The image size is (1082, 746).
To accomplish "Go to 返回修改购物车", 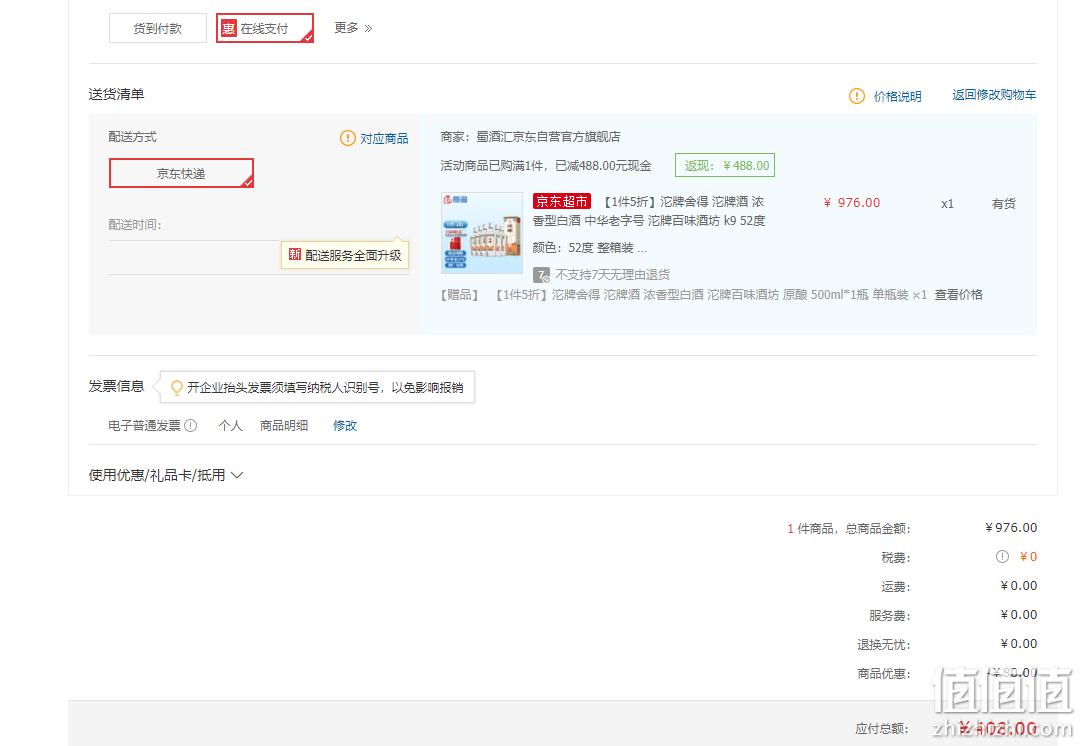I will (x=994, y=95).
